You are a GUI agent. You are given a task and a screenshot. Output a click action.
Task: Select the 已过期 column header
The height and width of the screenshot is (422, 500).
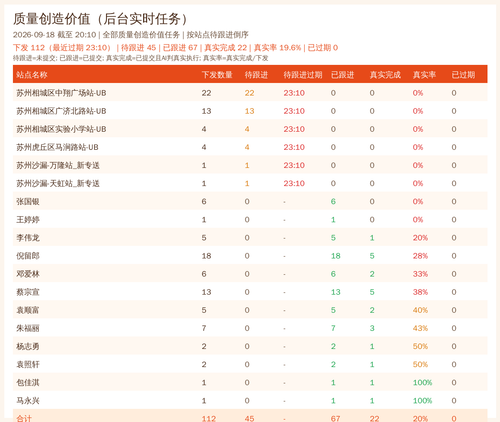pyautogui.click(x=463, y=75)
